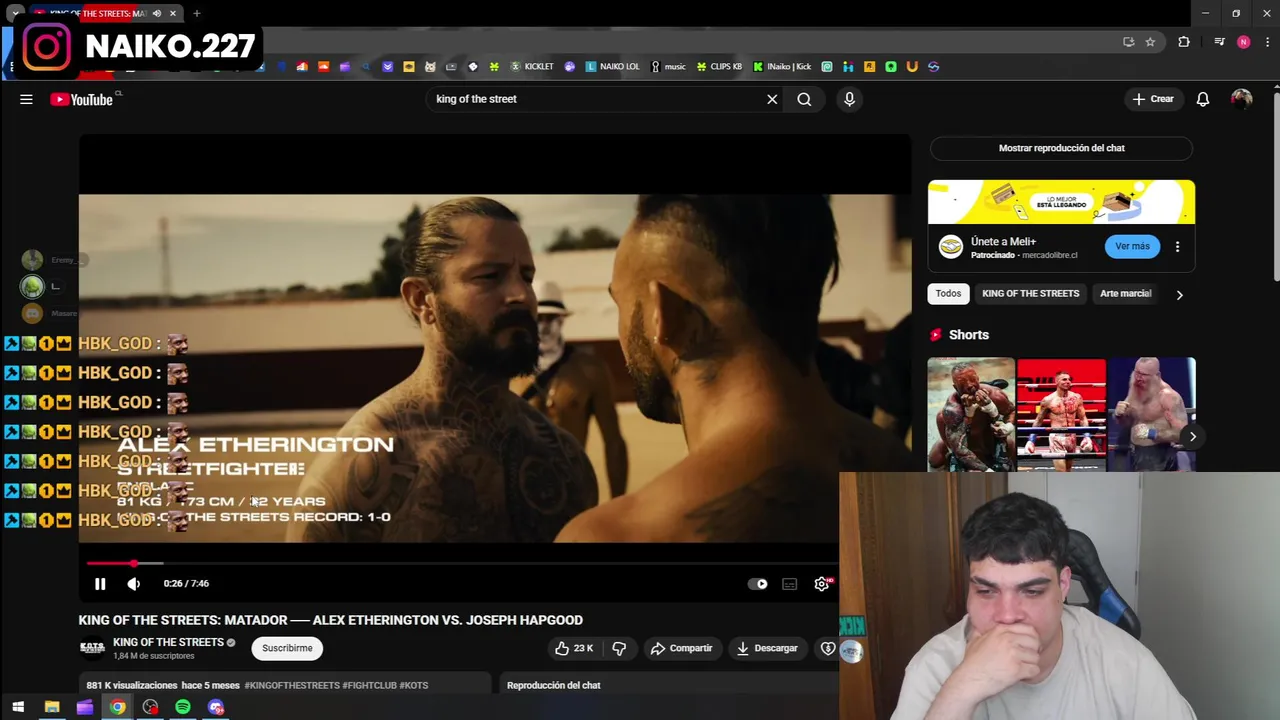The width and height of the screenshot is (1280, 720).
Task: Click the video progress scrubber handle
Action: (133, 564)
